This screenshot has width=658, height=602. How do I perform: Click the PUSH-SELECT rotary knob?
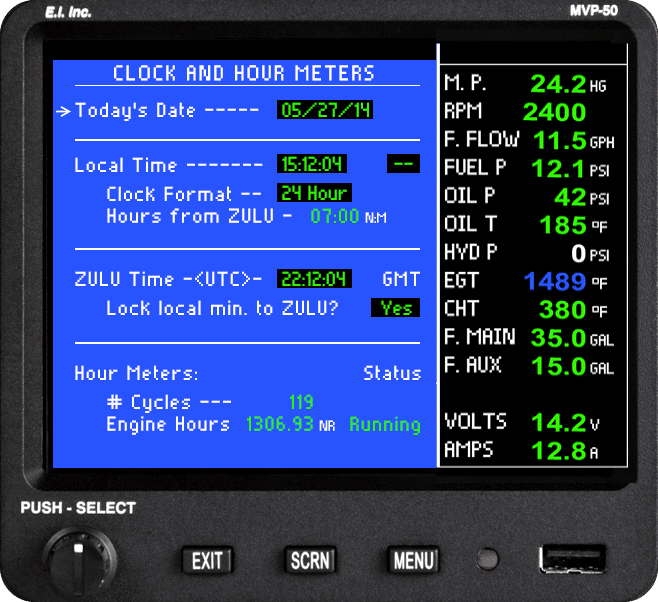click(79, 562)
